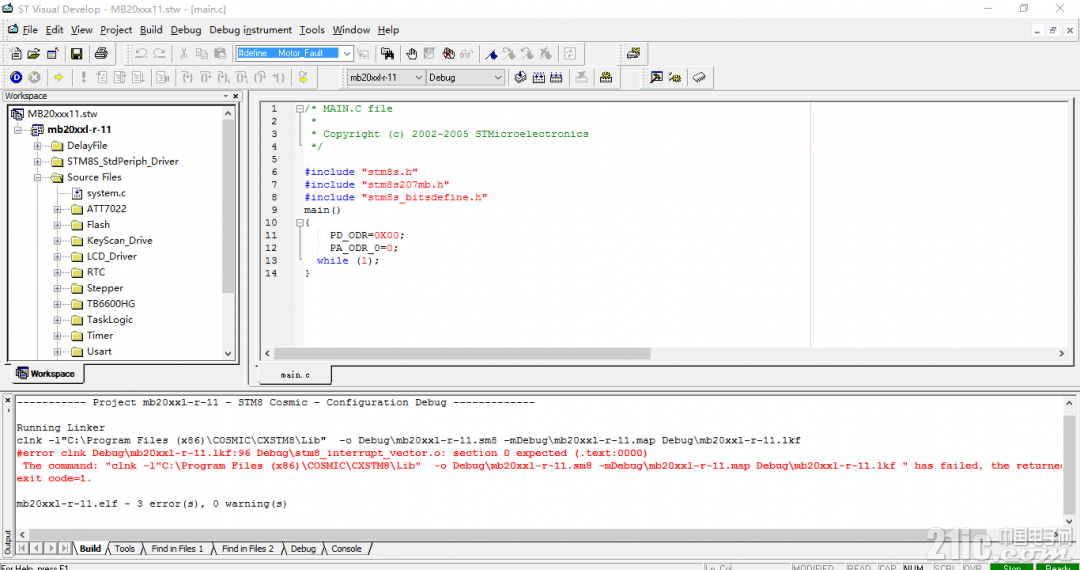
Task: Click the debug instrument settings icon
Action: click(656, 77)
